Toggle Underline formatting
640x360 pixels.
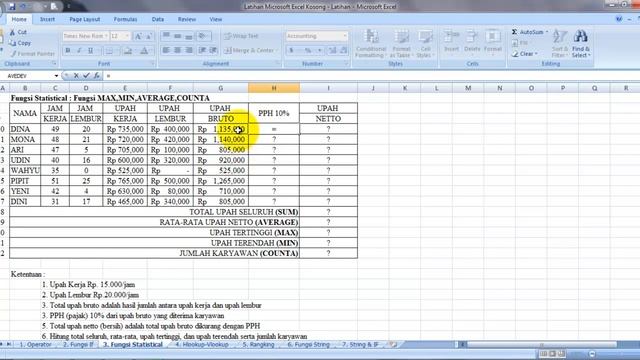[90, 51]
